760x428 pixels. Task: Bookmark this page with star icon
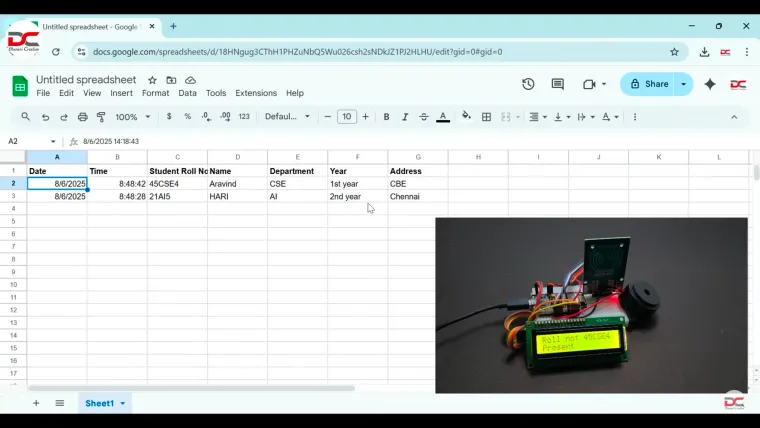[x=674, y=52]
